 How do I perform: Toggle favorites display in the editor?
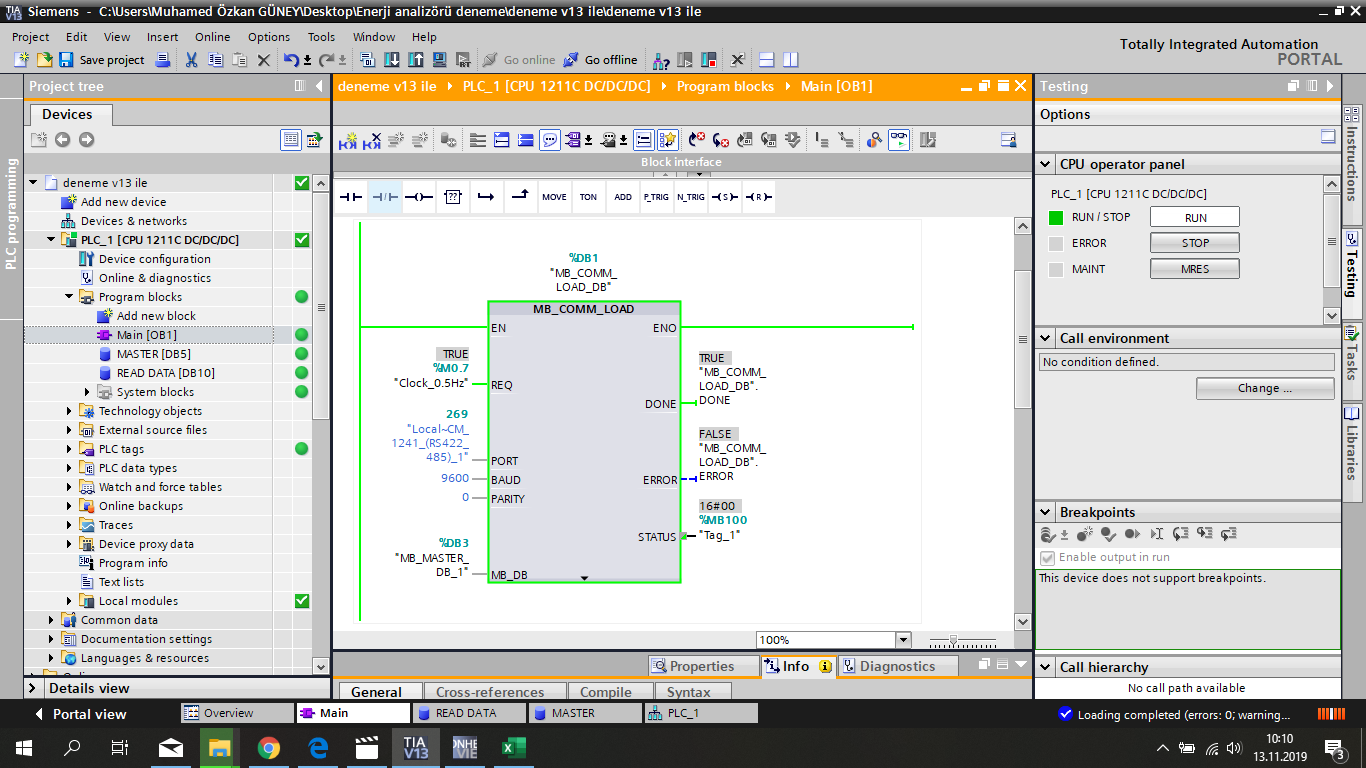tap(668, 140)
